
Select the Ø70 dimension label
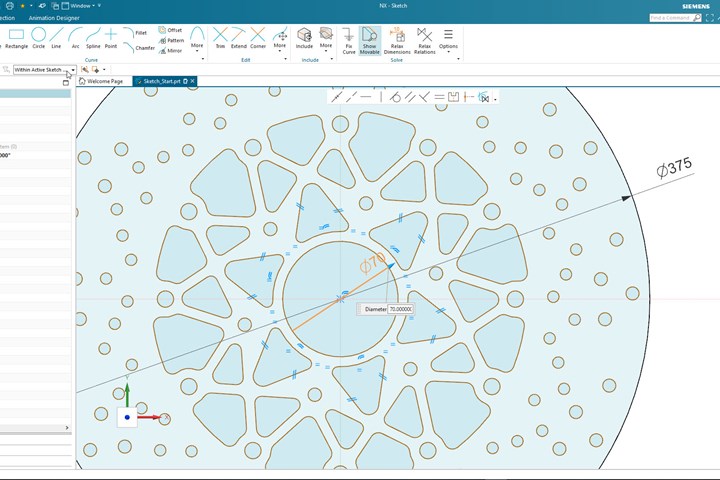371,264
